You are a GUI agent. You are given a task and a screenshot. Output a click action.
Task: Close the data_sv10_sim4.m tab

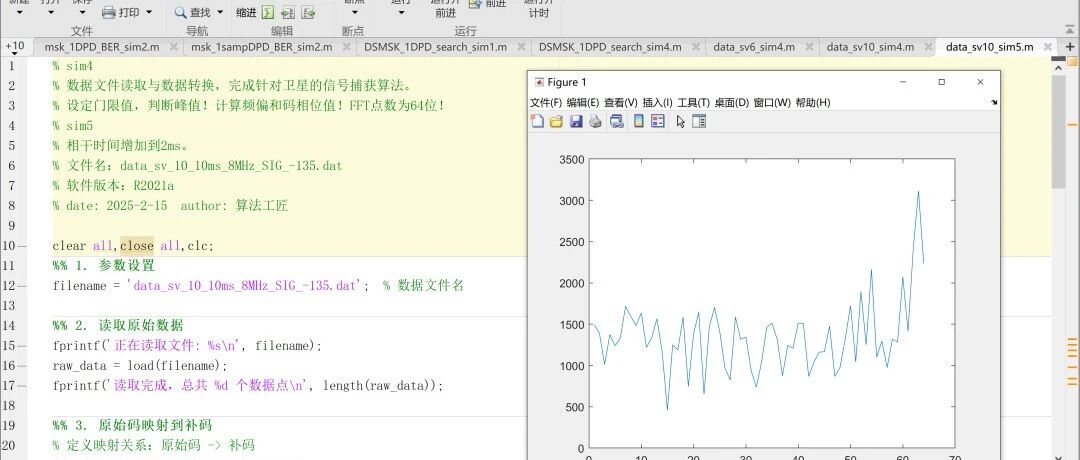coord(927,48)
